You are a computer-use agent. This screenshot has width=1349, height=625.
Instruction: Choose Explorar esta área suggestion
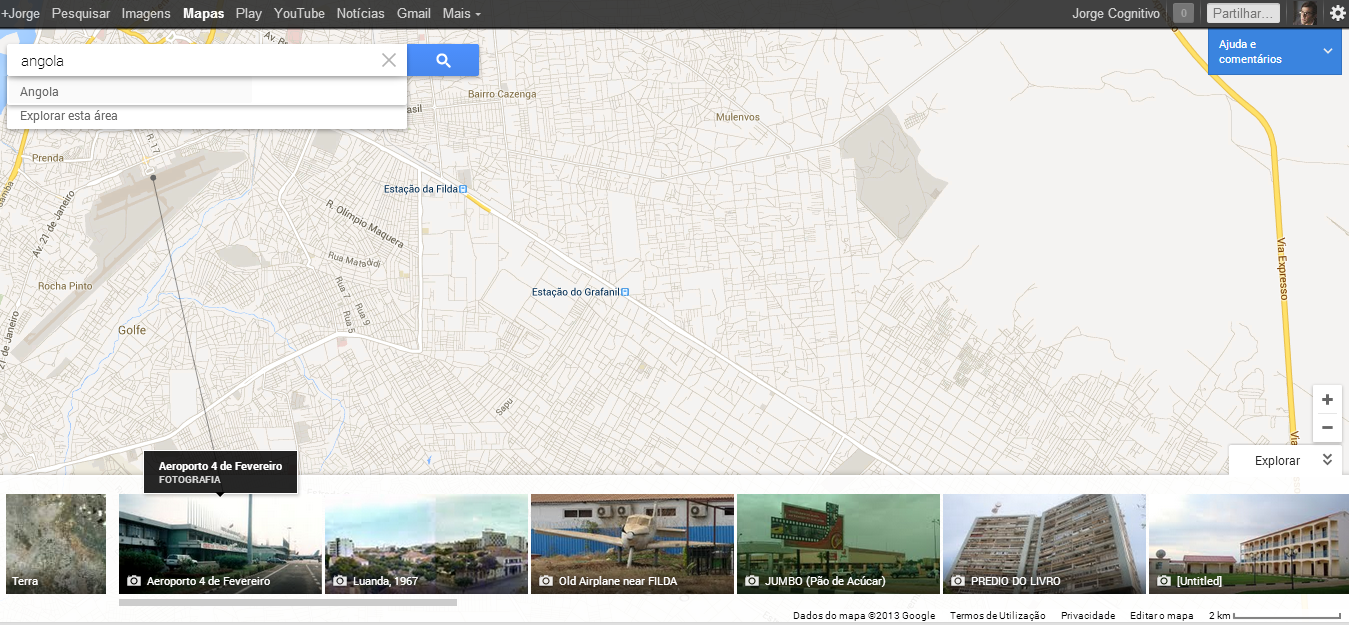point(207,116)
